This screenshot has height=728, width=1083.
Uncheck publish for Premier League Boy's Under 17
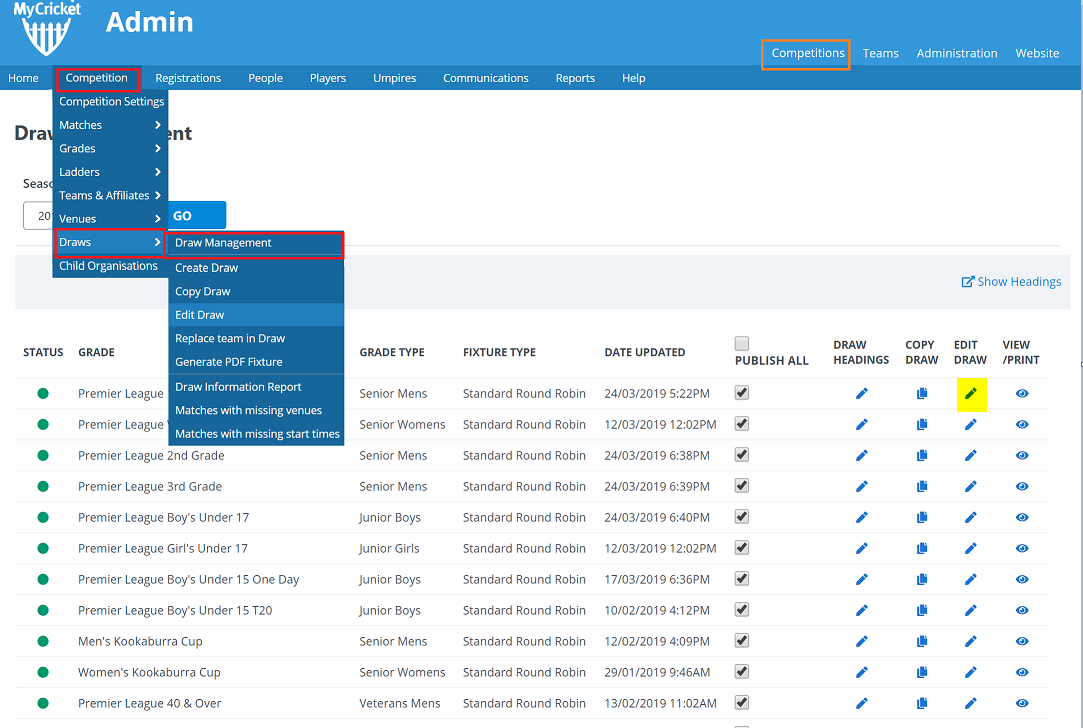coord(742,517)
